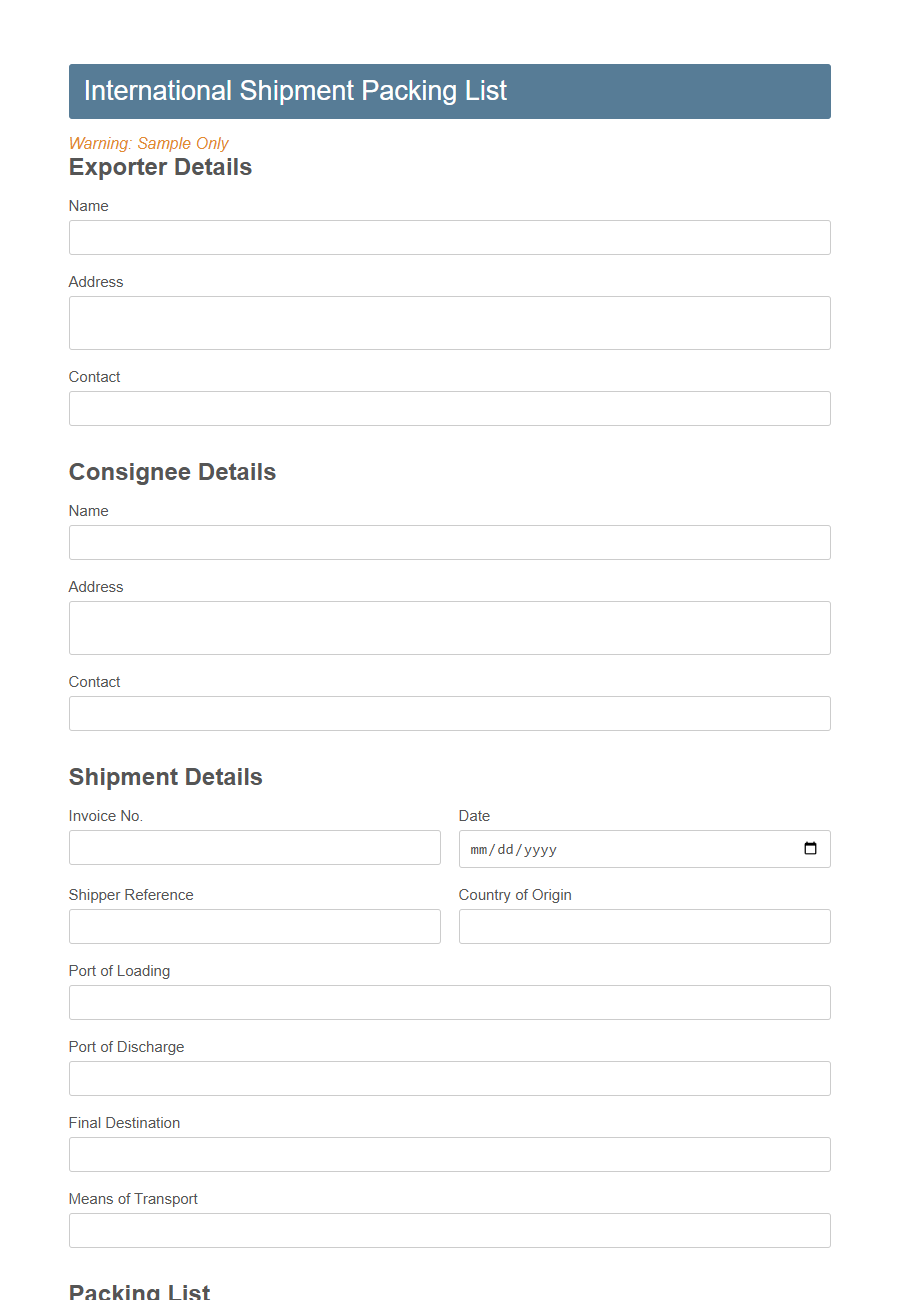Click the Final Destination input field
Image resolution: width=900 pixels, height=1300 pixels.
[x=449, y=1154]
